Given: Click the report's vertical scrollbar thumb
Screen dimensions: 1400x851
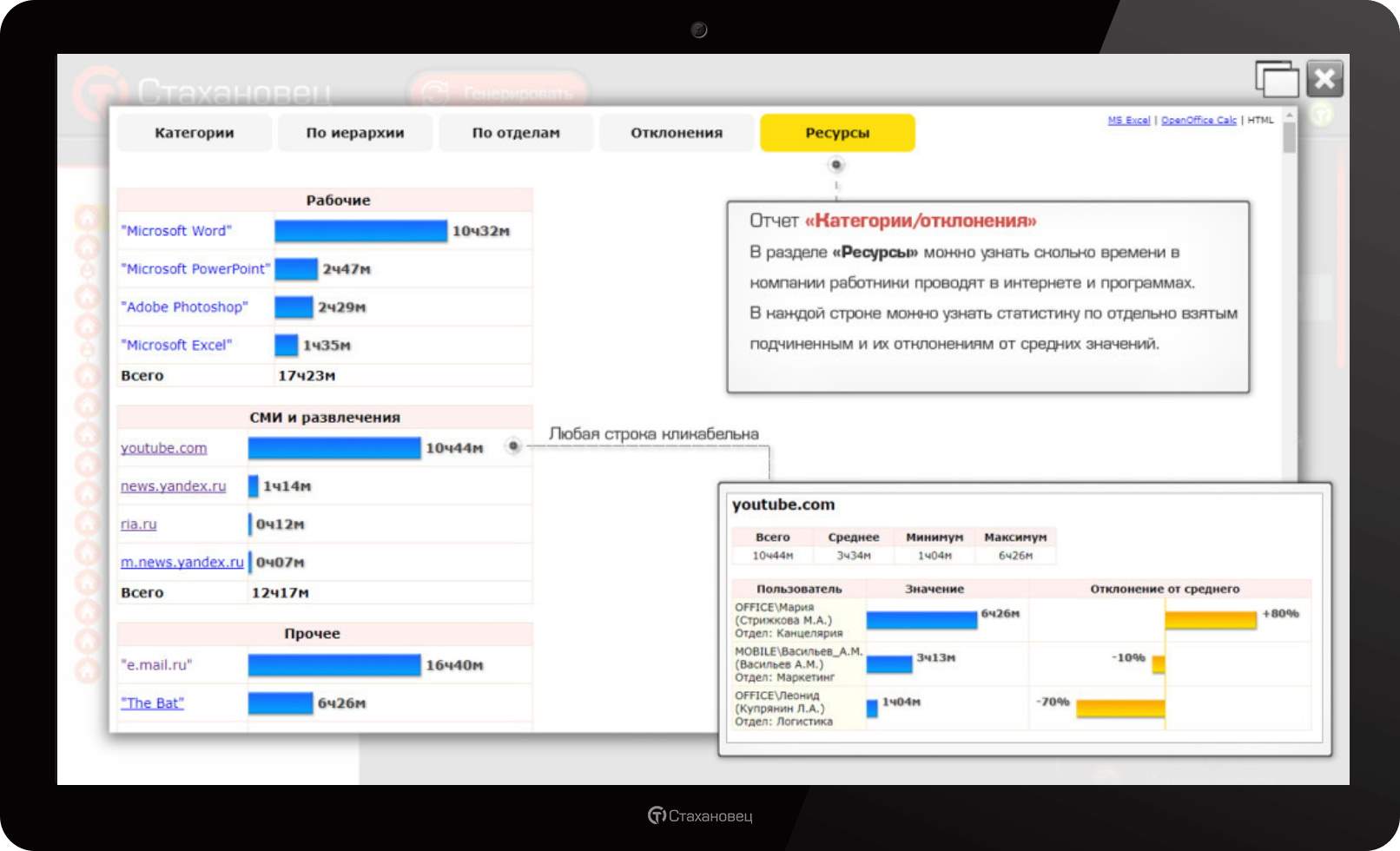Looking at the screenshot, I should (x=1289, y=137).
